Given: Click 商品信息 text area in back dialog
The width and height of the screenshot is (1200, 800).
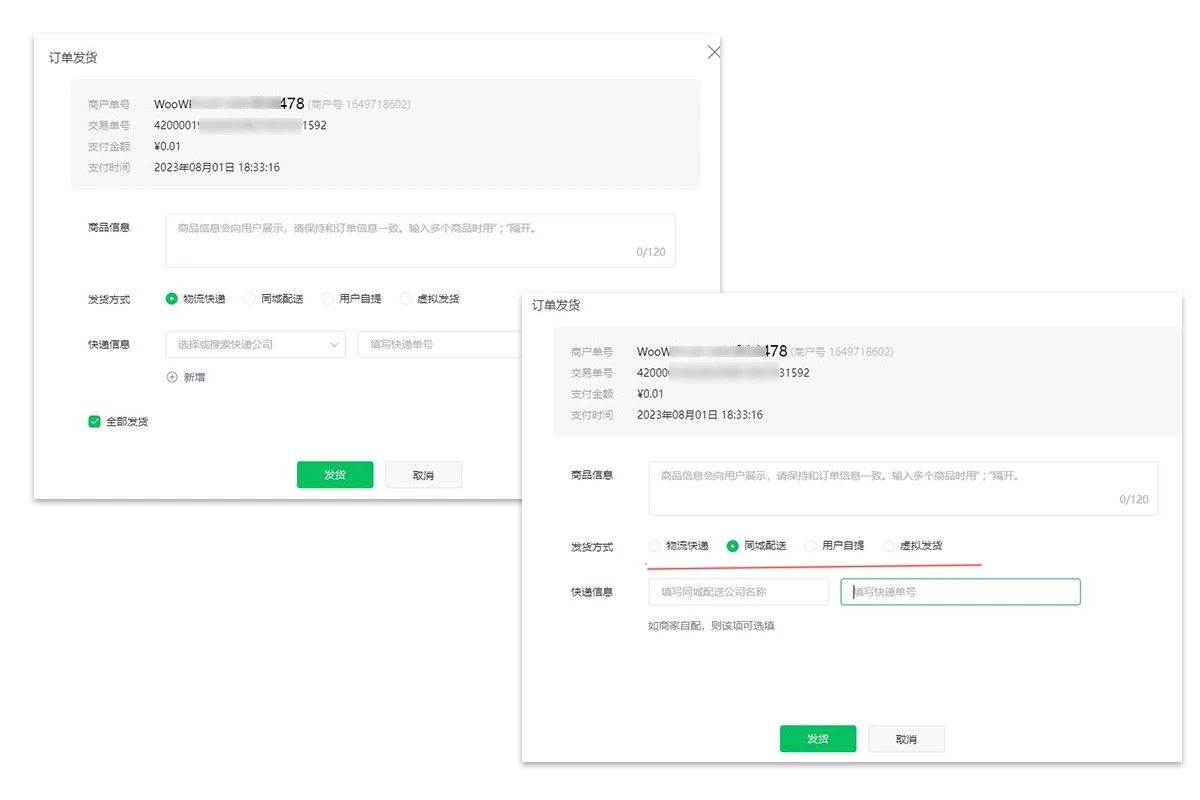Looking at the screenshot, I should pos(420,240).
